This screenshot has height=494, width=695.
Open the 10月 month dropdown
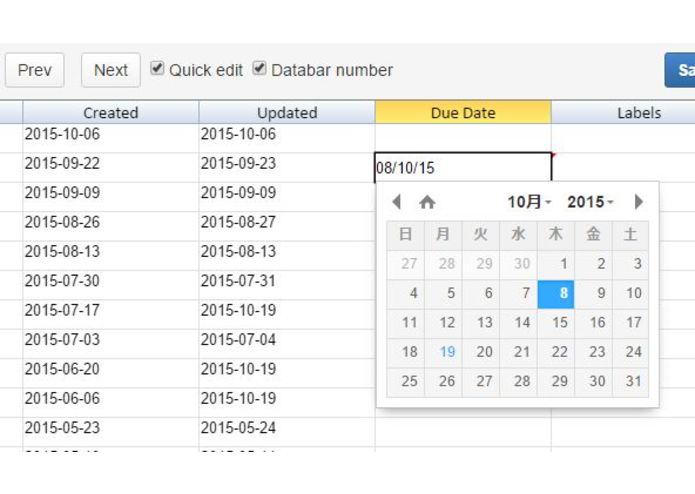pos(529,202)
